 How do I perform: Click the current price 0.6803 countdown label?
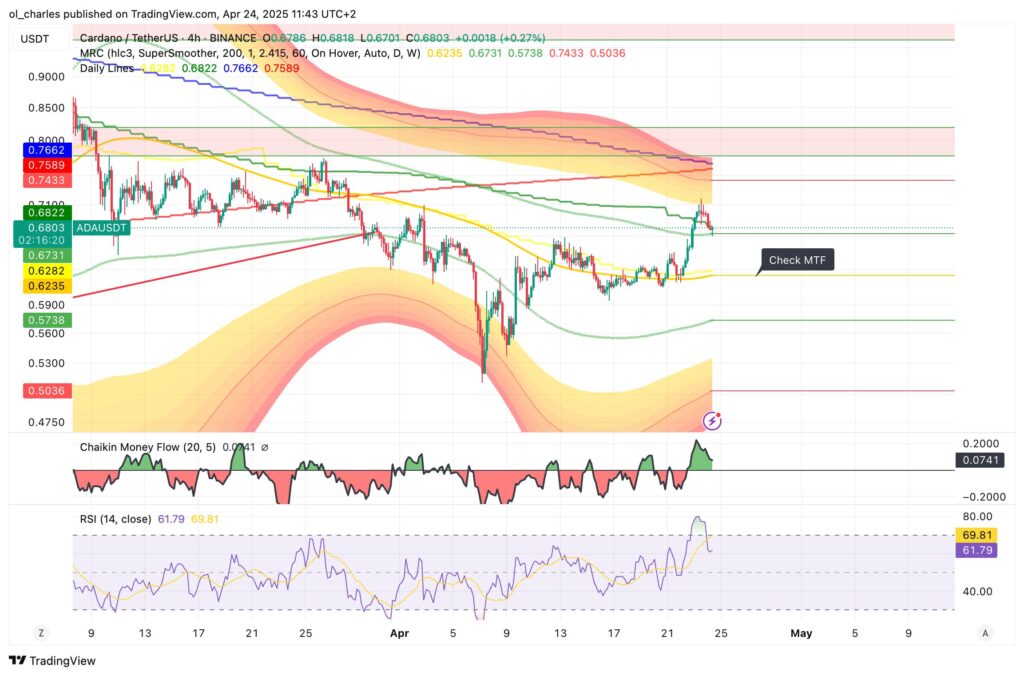point(40,234)
